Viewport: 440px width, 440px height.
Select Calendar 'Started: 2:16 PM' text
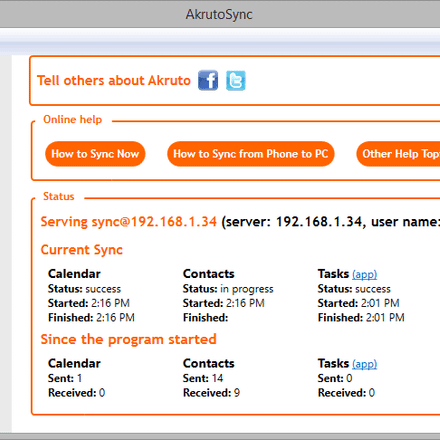[89, 303]
